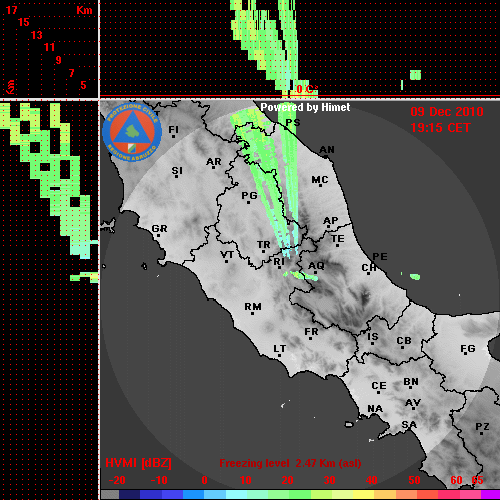The width and height of the screenshot is (500, 500).
Task: Pick the 20 dBZ green color swatch
Action: [x=288, y=495]
